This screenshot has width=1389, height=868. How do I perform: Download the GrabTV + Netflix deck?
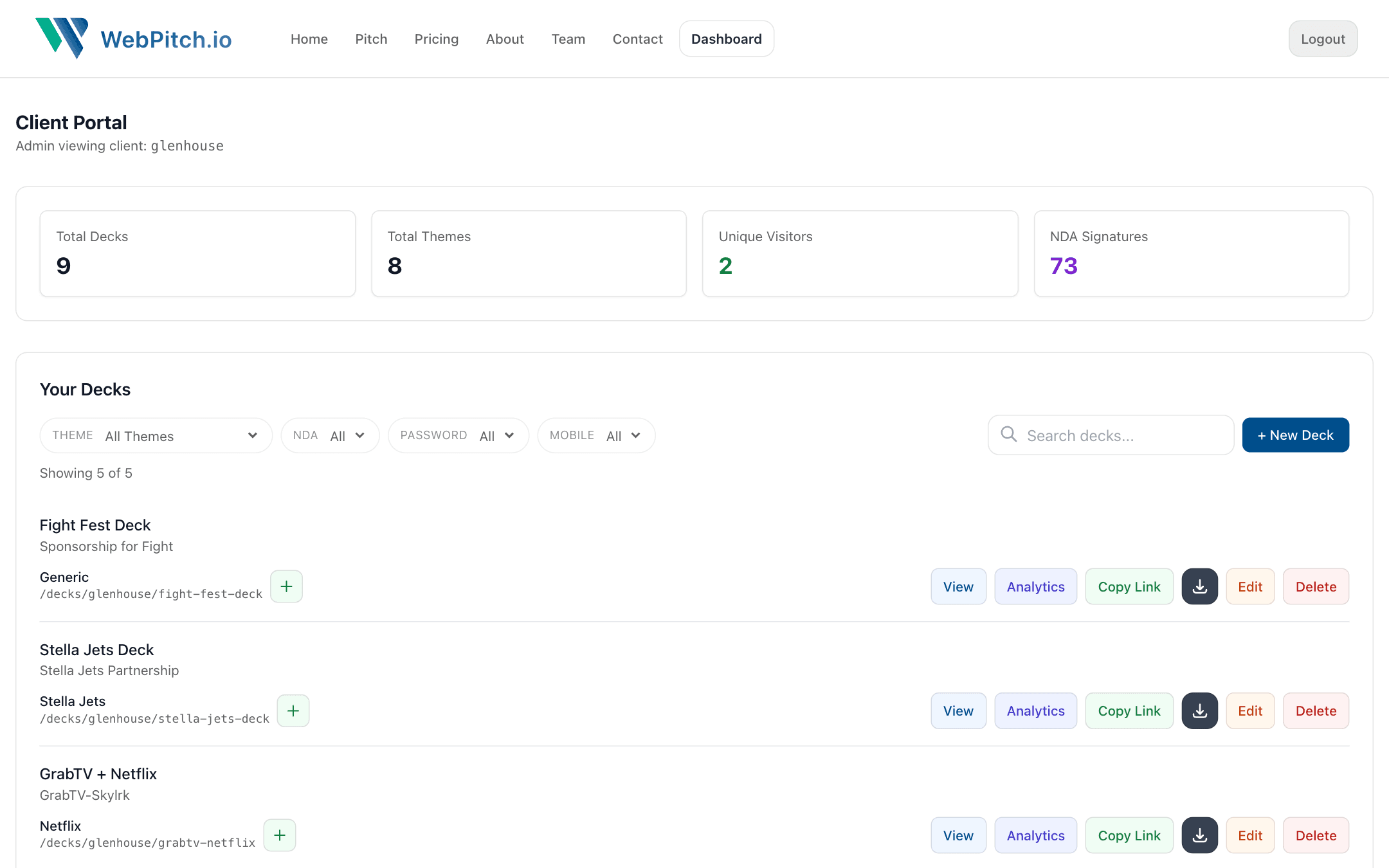pos(1199,835)
